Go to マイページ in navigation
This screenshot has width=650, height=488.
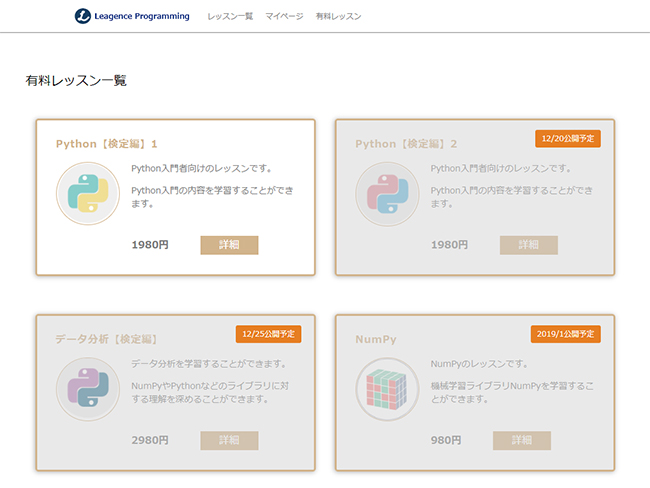[x=284, y=17]
